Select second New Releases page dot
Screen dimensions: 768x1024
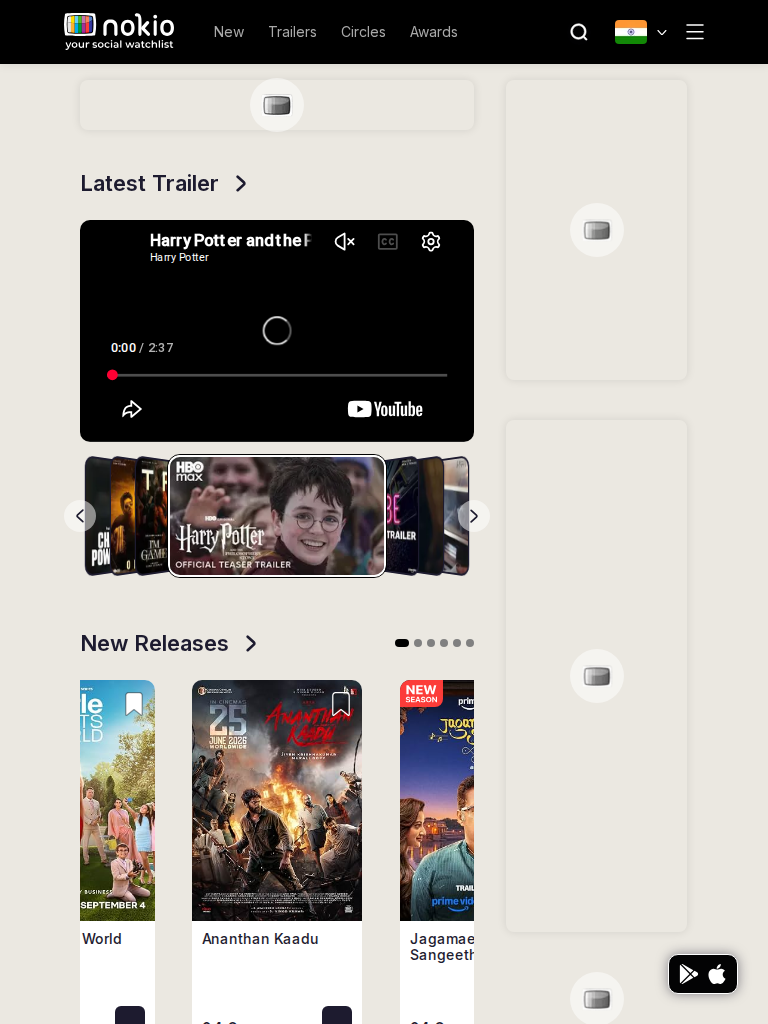pos(418,643)
